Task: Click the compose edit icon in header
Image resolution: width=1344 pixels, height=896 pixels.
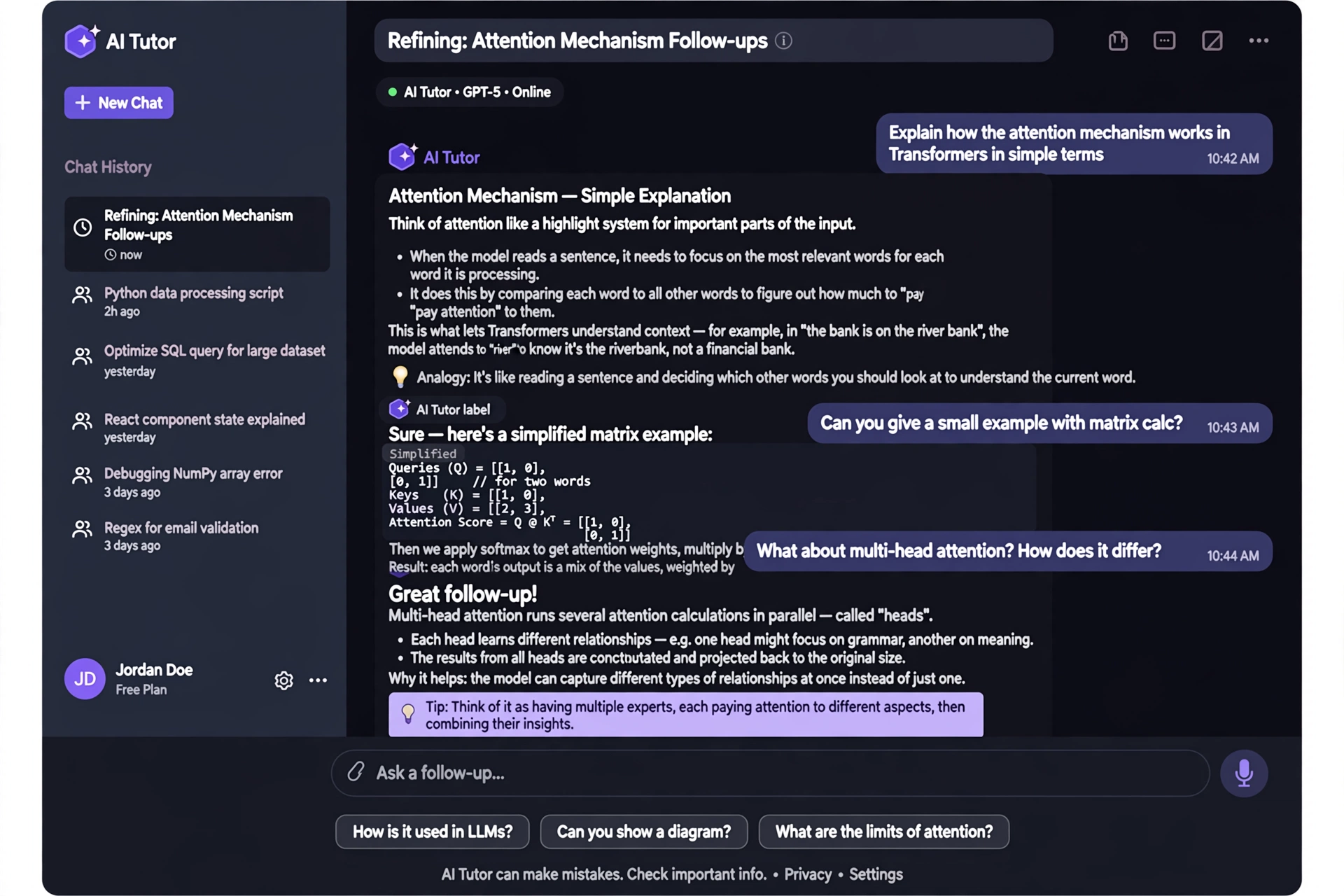Action: point(1212,41)
